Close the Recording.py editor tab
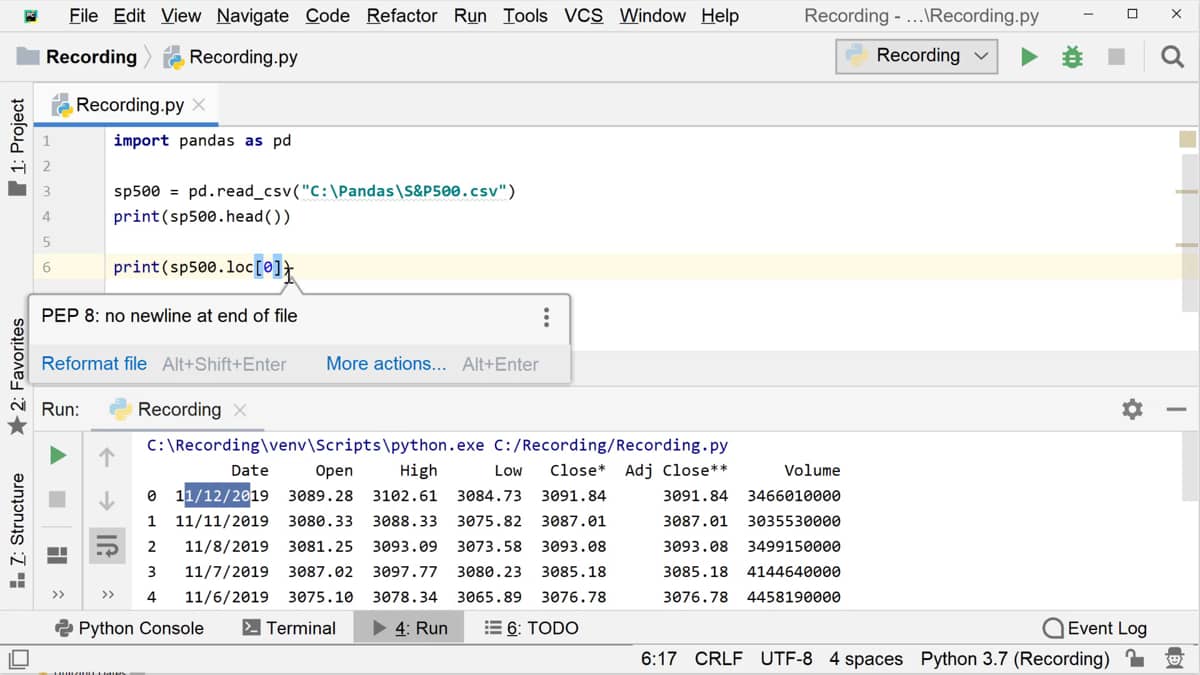 tap(199, 104)
